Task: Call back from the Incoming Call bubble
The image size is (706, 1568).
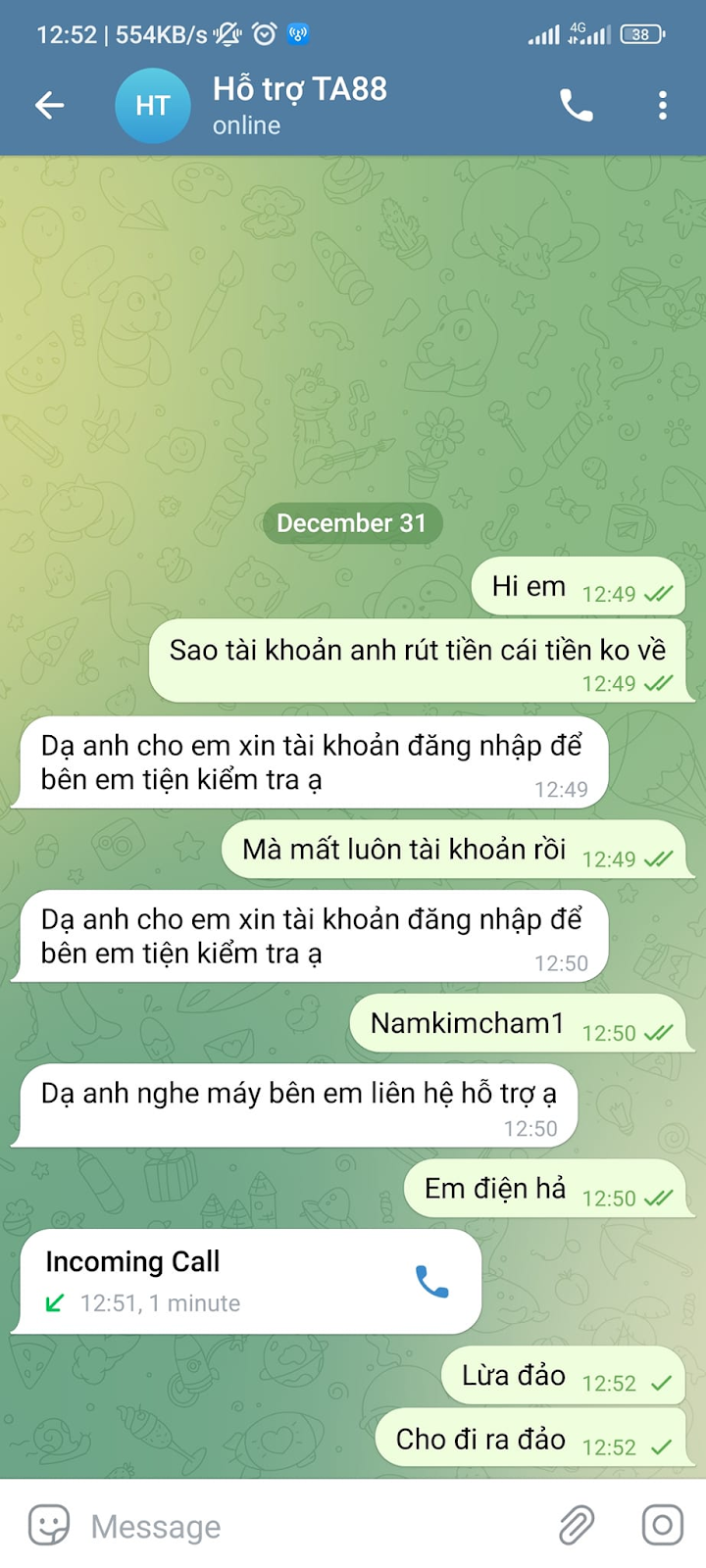Action: 432,1281
